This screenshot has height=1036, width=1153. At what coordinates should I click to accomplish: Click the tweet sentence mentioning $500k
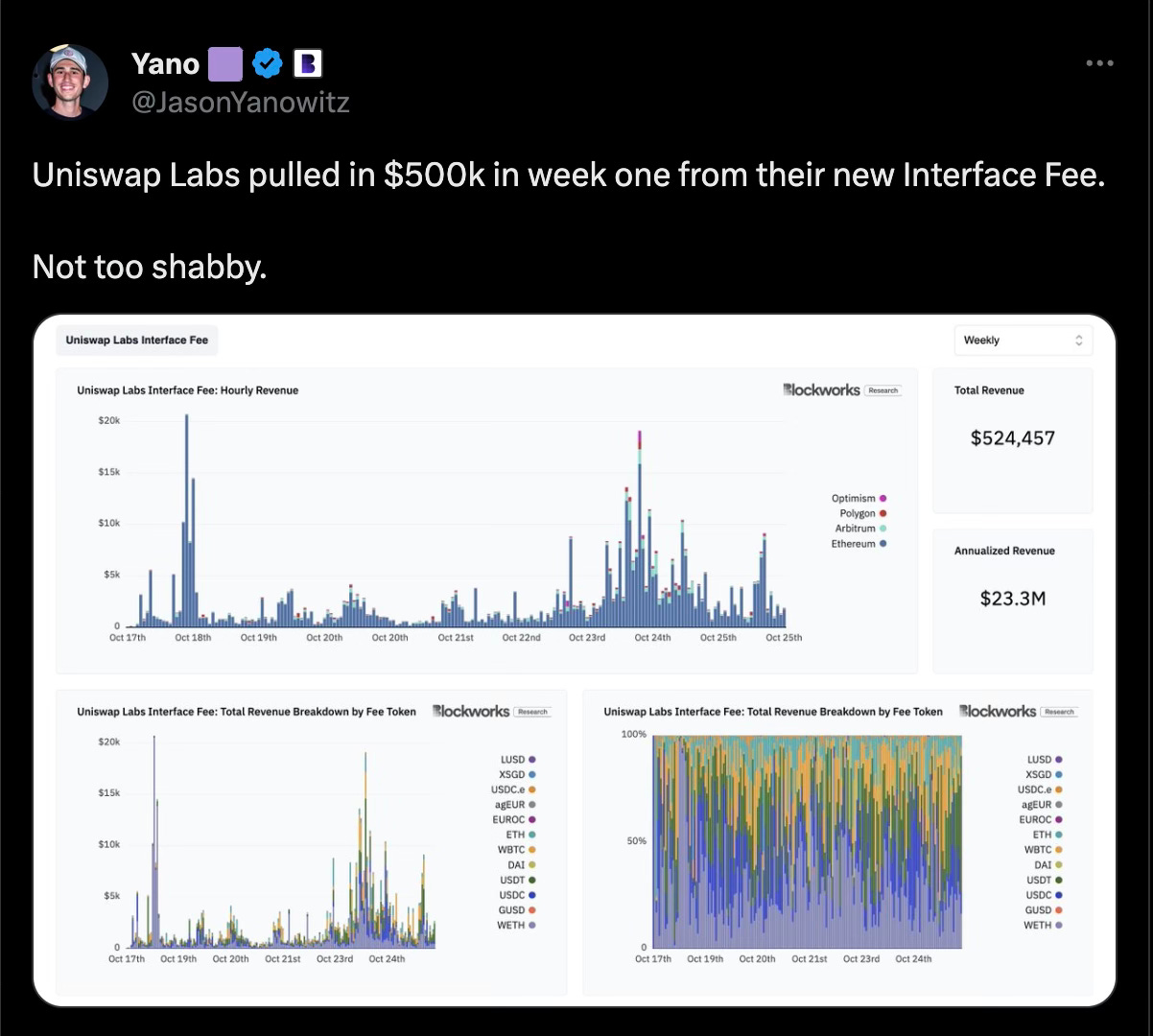coord(569,175)
